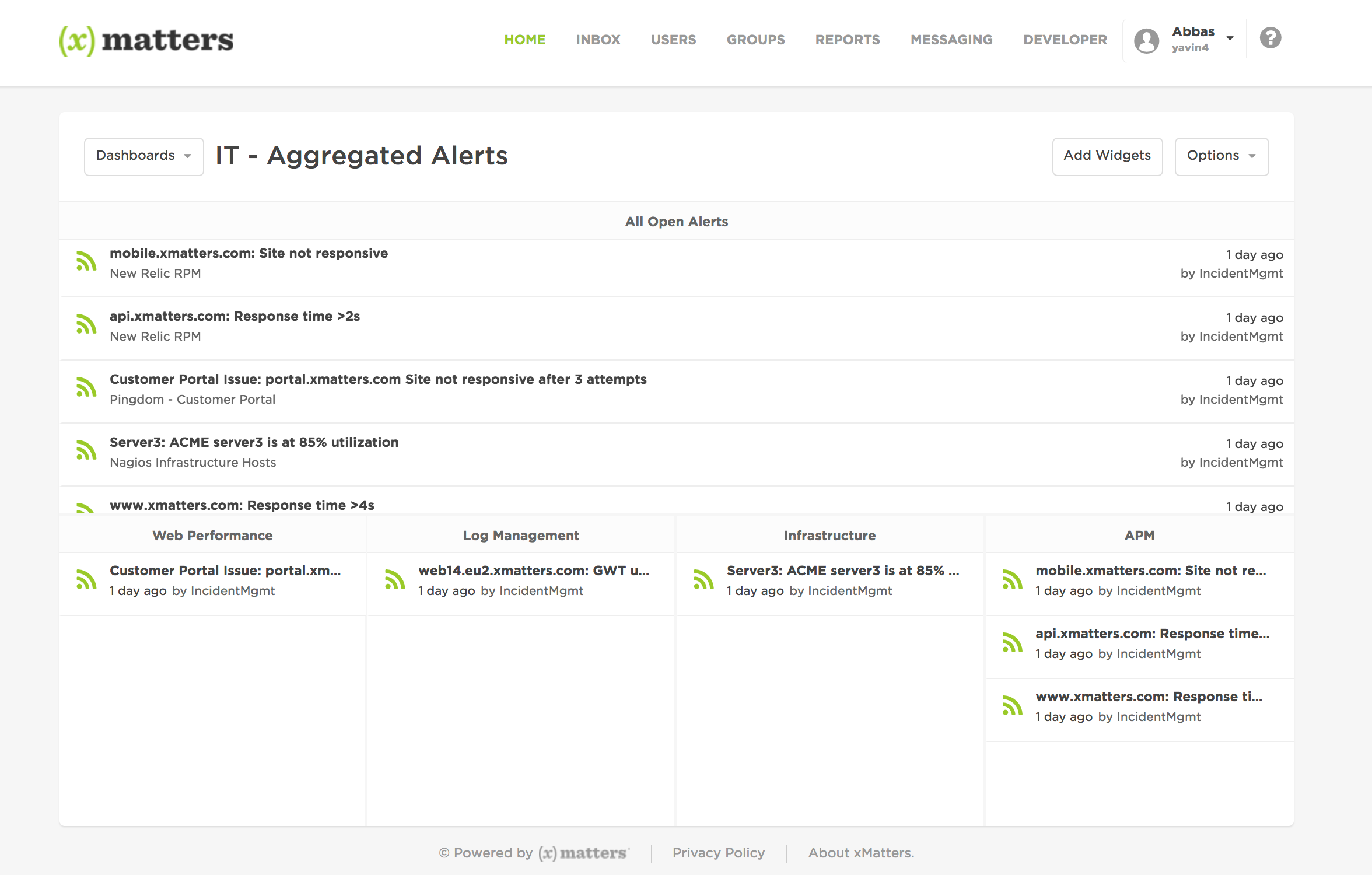
Task: Click the help question mark icon
Action: point(1270,38)
